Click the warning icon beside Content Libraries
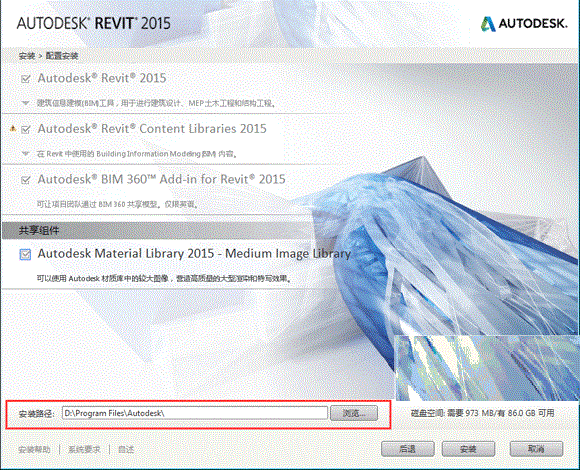Viewport: 580px width, 470px height. 13,129
